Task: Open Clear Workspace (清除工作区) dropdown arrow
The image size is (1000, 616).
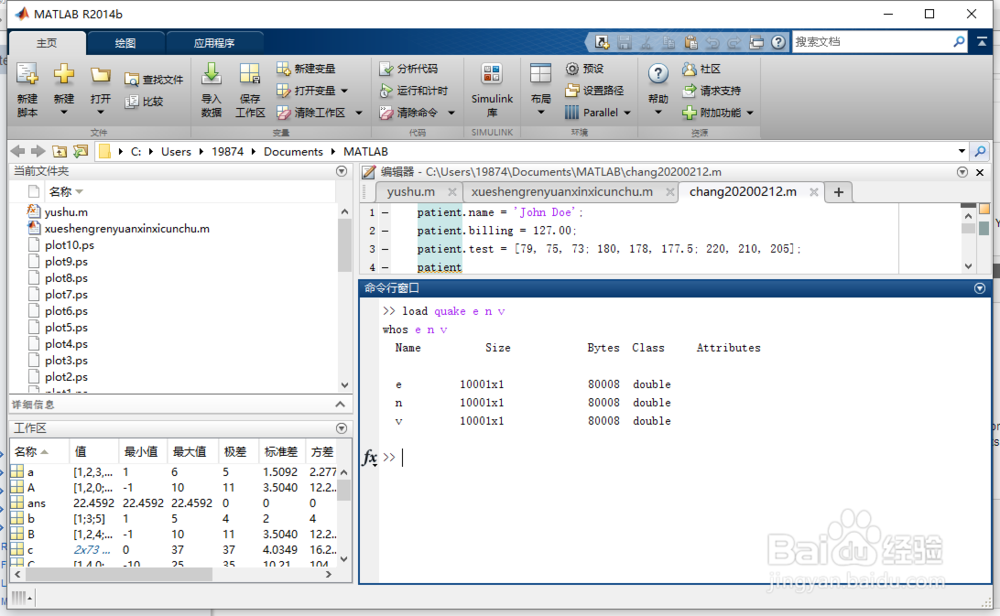Action: tap(359, 113)
